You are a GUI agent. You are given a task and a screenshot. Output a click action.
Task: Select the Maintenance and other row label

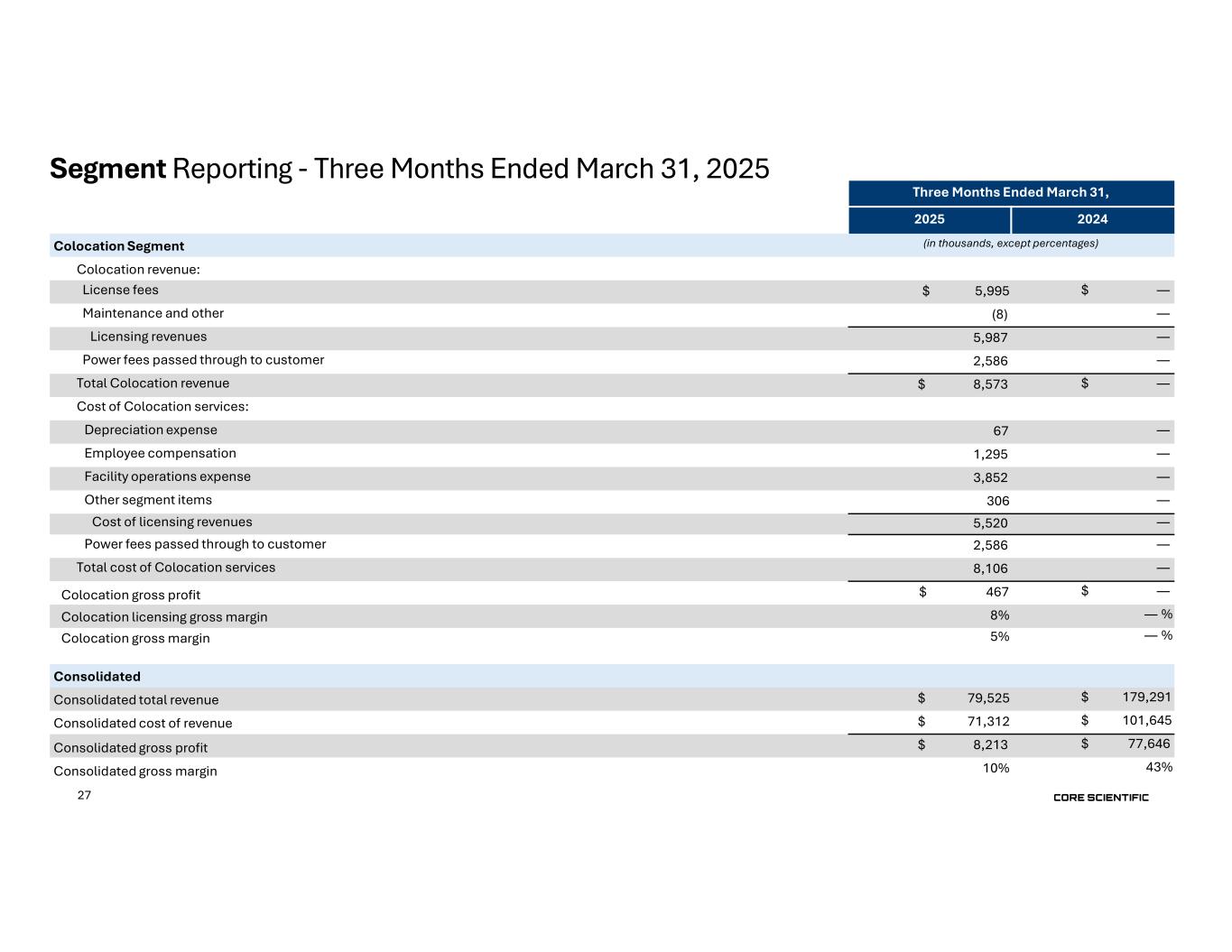(153, 313)
